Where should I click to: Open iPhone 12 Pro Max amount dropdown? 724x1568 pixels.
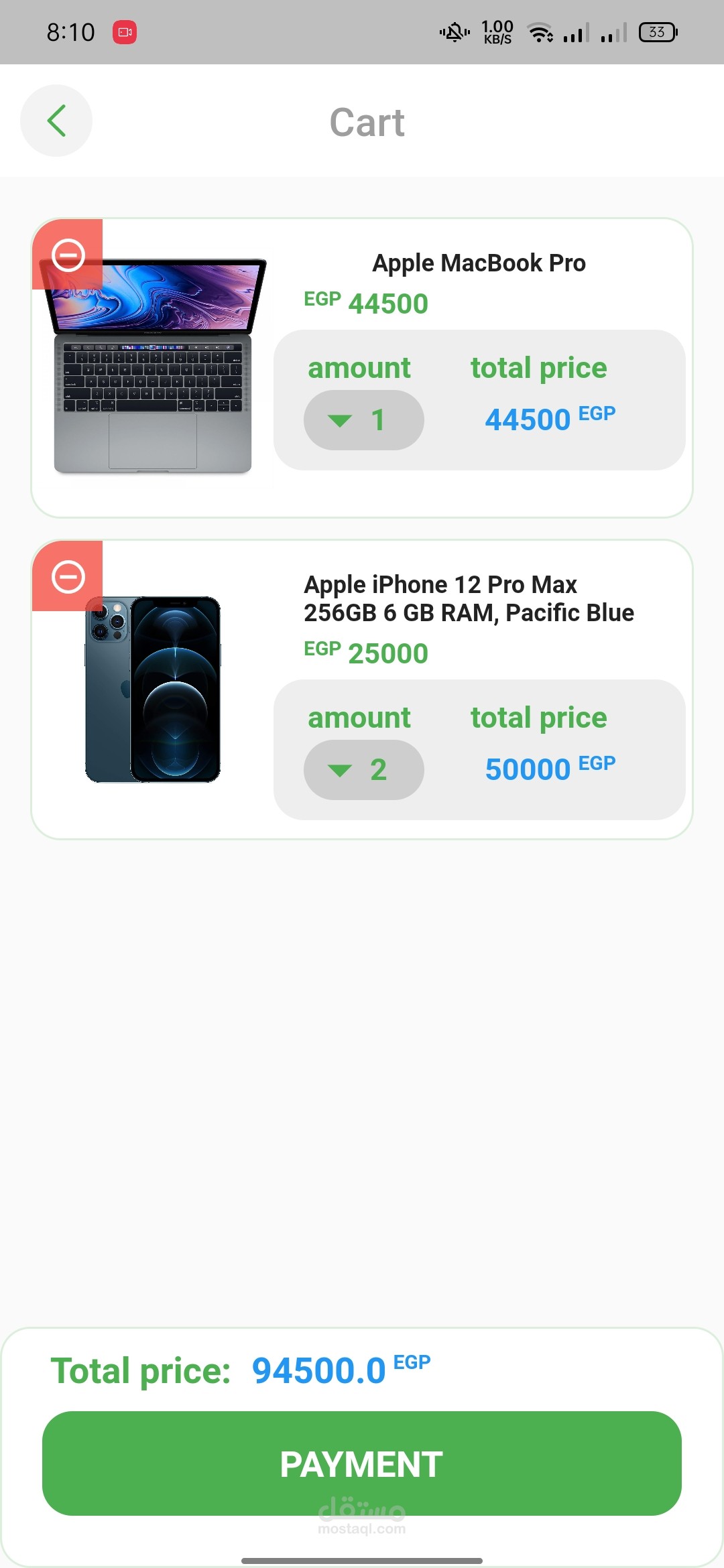click(x=363, y=770)
